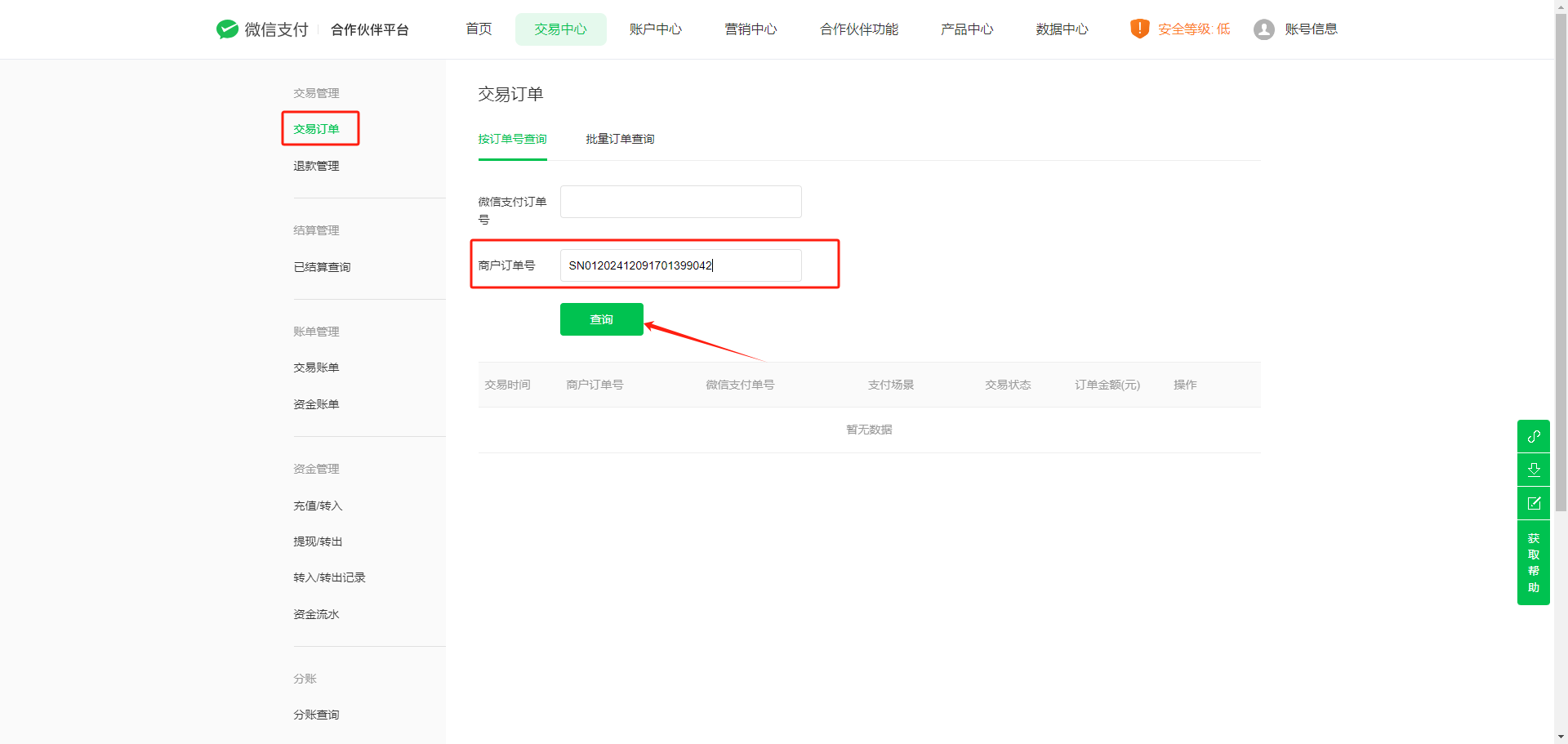Open the 获取帮助 help button

[1533, 563]
